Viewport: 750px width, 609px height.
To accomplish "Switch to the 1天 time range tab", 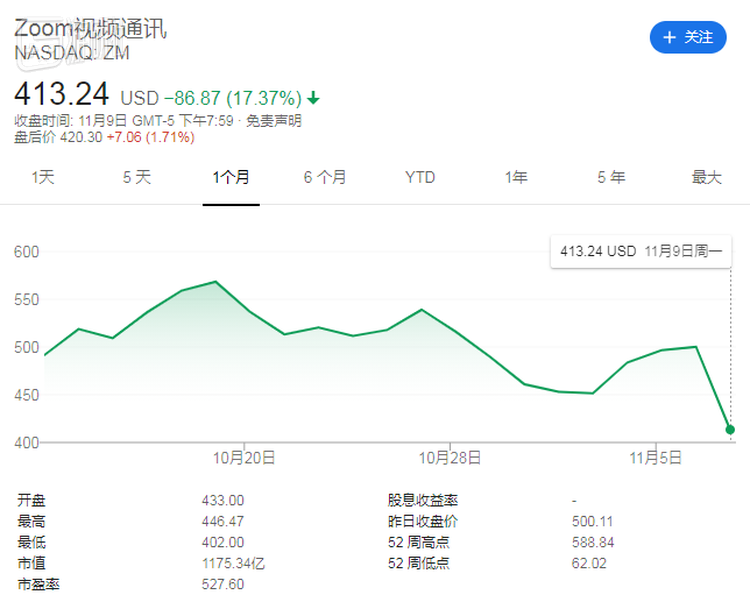I will pos(42,177).
